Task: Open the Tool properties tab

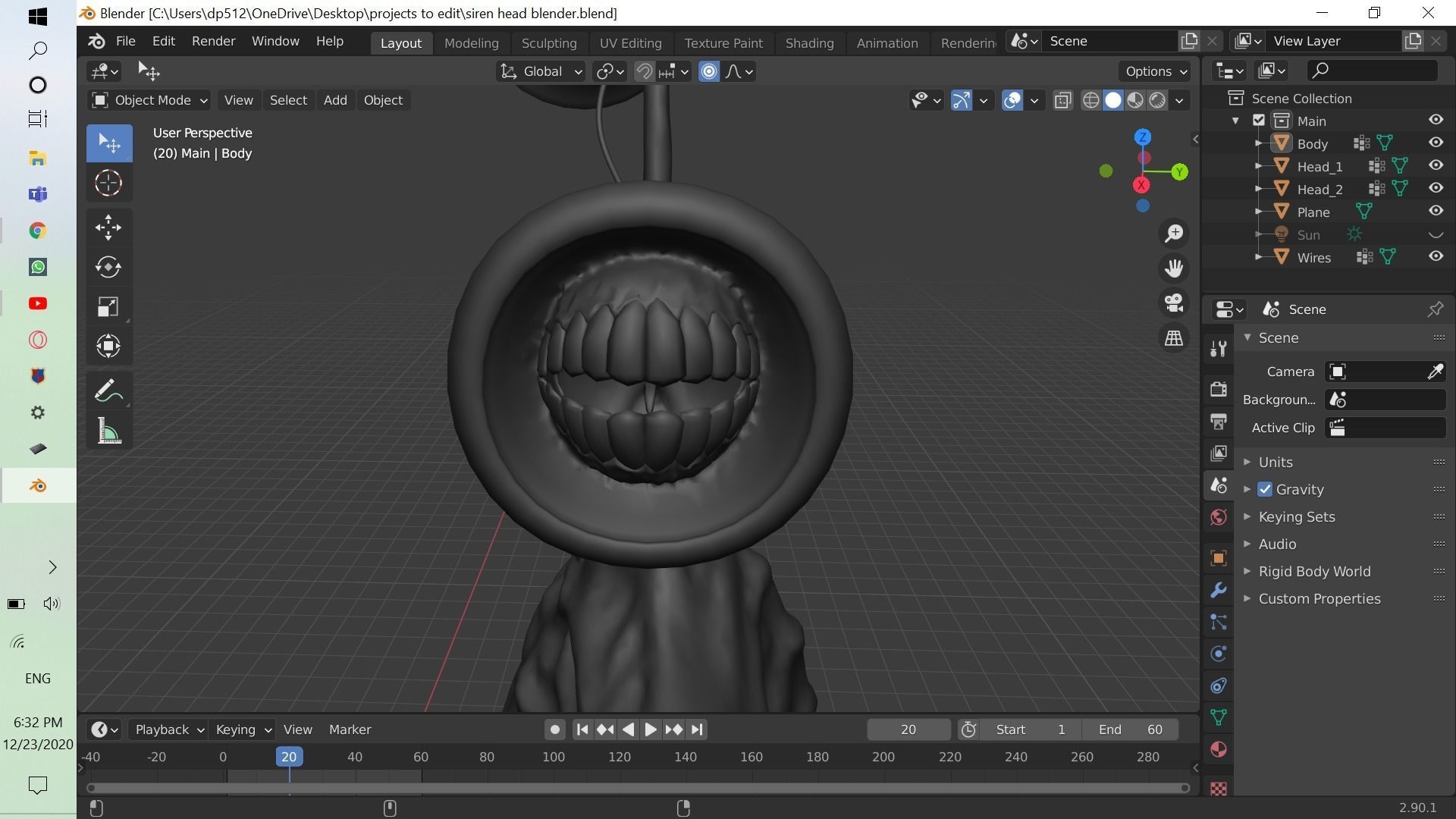Action: pos(1219,348)
